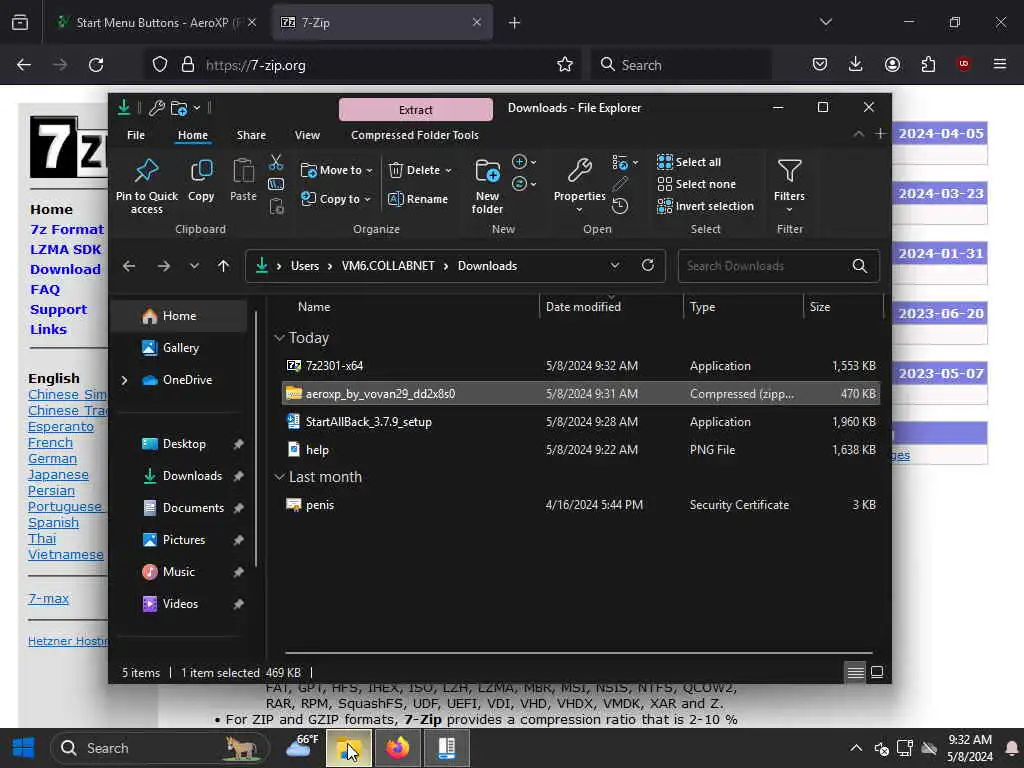The image size is (1024, 768).
Task: Click the Firefox taskbar icon
Action: pyautogui.click(x=398, y=748)
